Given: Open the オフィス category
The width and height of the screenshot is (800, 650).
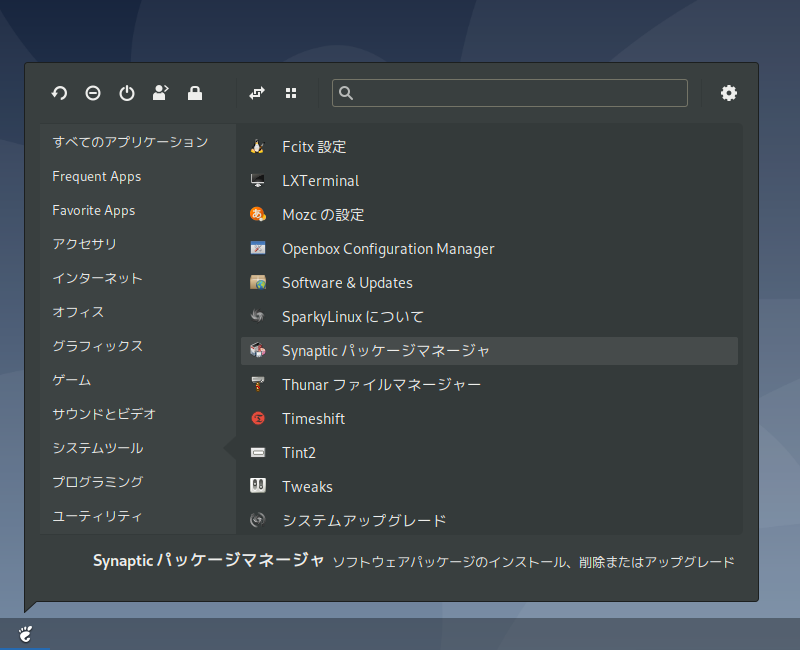Looking at the screenshot, I should click(78, 312).
